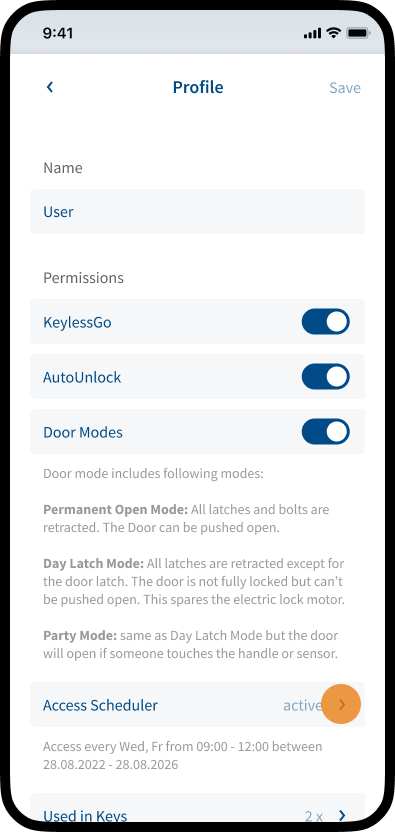Disable the AutoUnlock switch
The height and width of the screenshot is (832, 395).
click(x=325, y=377)
